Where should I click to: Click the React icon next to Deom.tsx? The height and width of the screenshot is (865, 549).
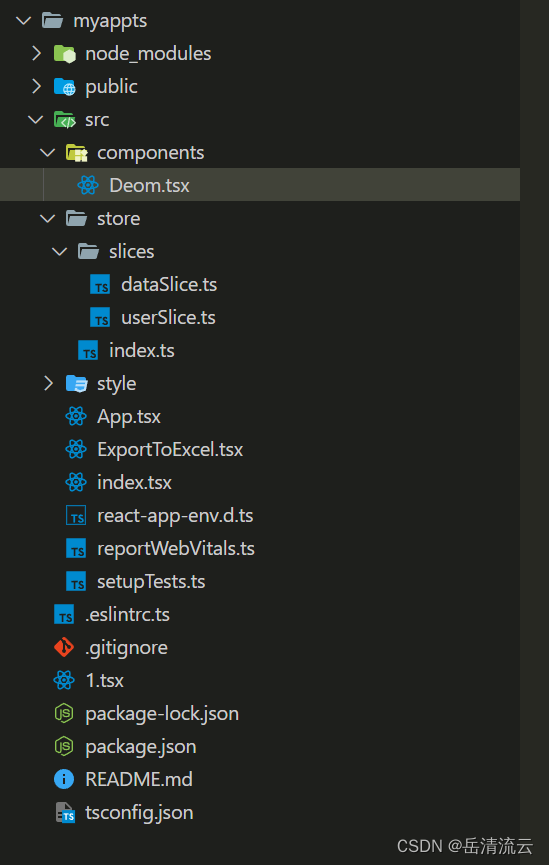click(88, 185)
